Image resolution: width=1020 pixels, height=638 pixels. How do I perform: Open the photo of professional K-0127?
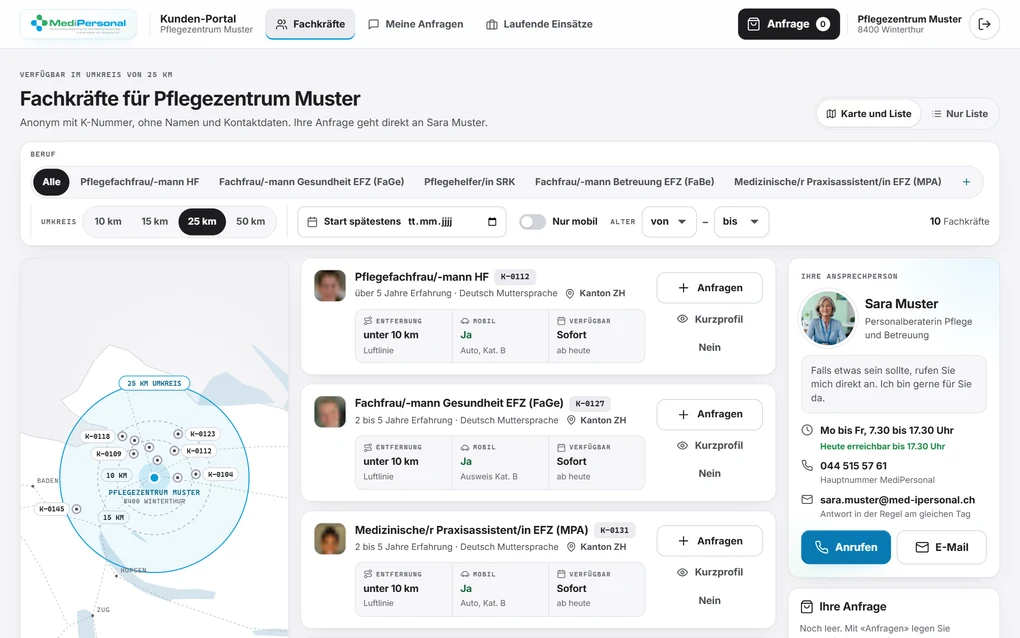click(330, 412)
